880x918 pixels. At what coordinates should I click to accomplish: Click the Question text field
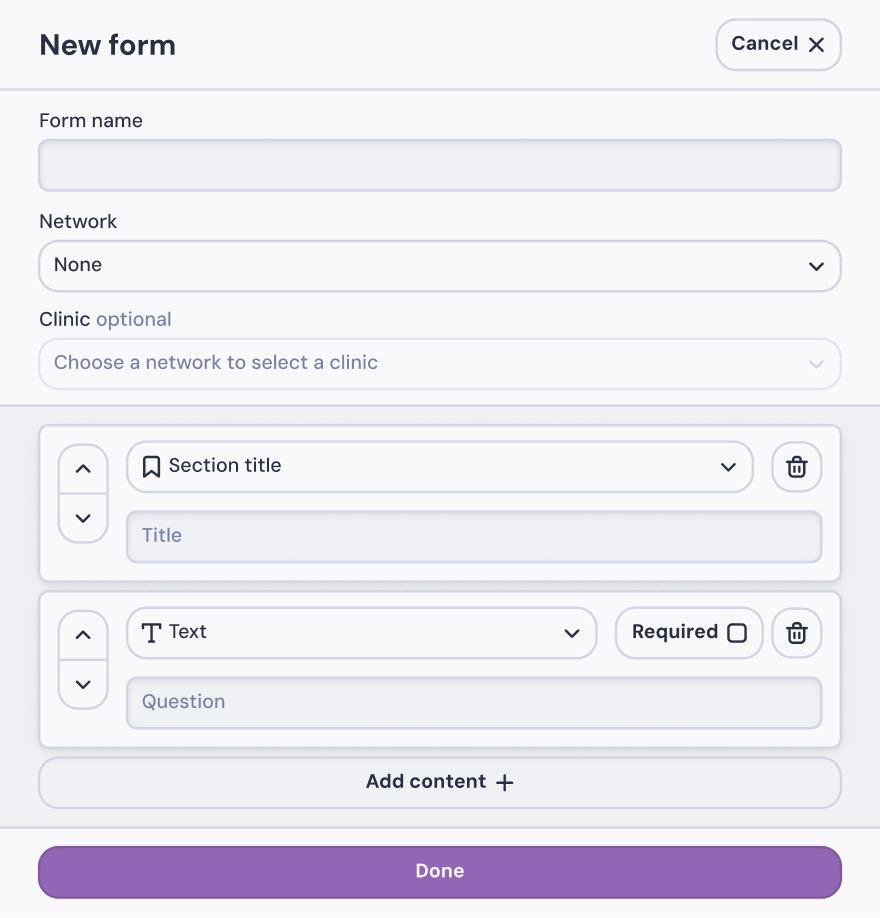[x=473, y=702]
